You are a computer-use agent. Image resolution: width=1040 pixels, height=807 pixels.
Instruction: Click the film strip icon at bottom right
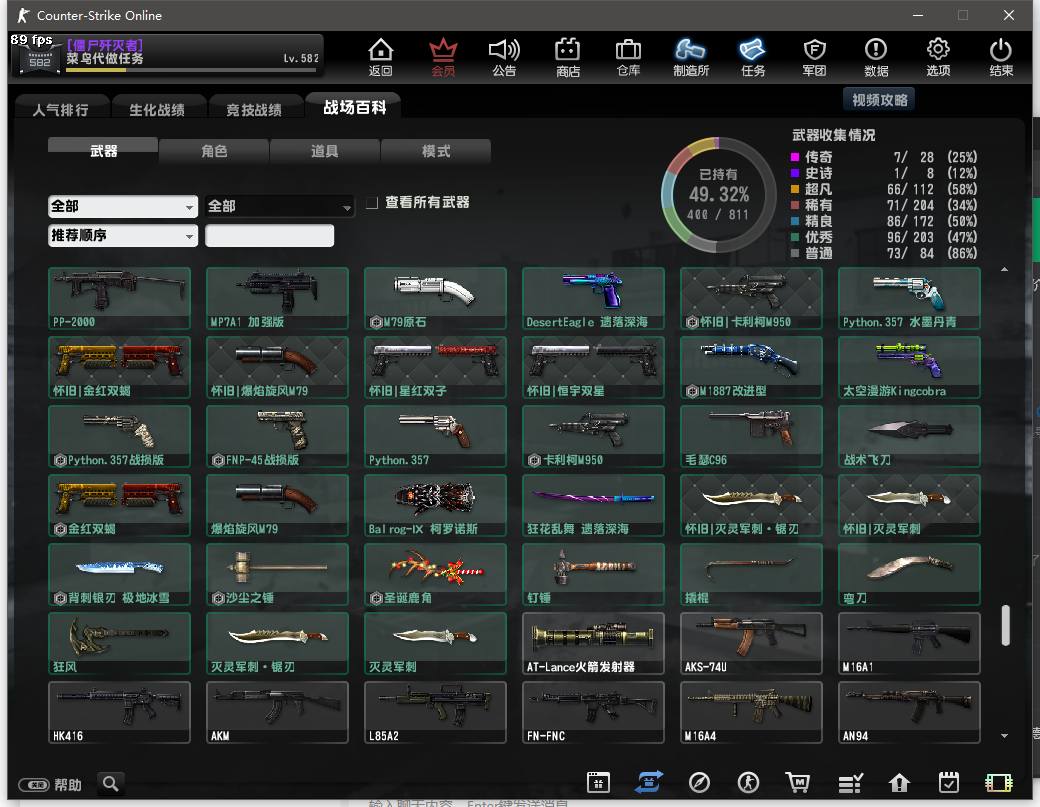tap(998, 783)
